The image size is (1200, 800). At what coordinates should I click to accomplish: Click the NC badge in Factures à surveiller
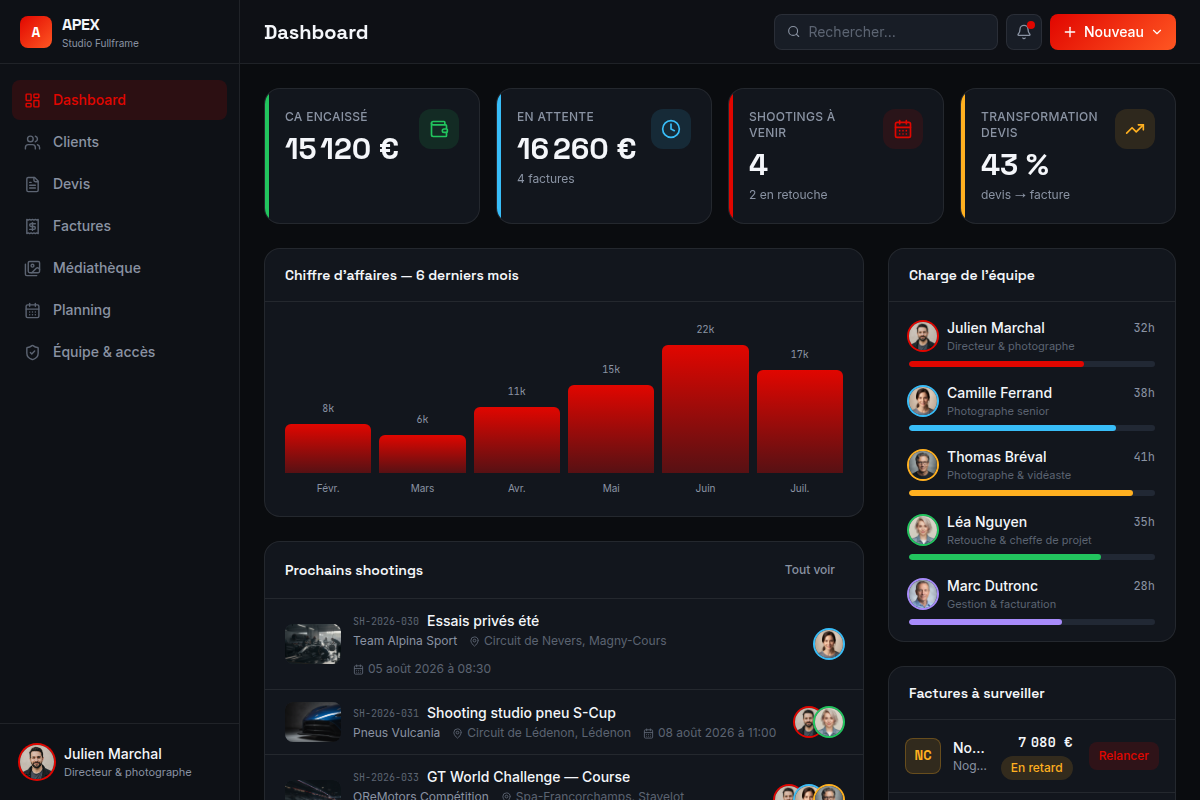coord(923,756)
